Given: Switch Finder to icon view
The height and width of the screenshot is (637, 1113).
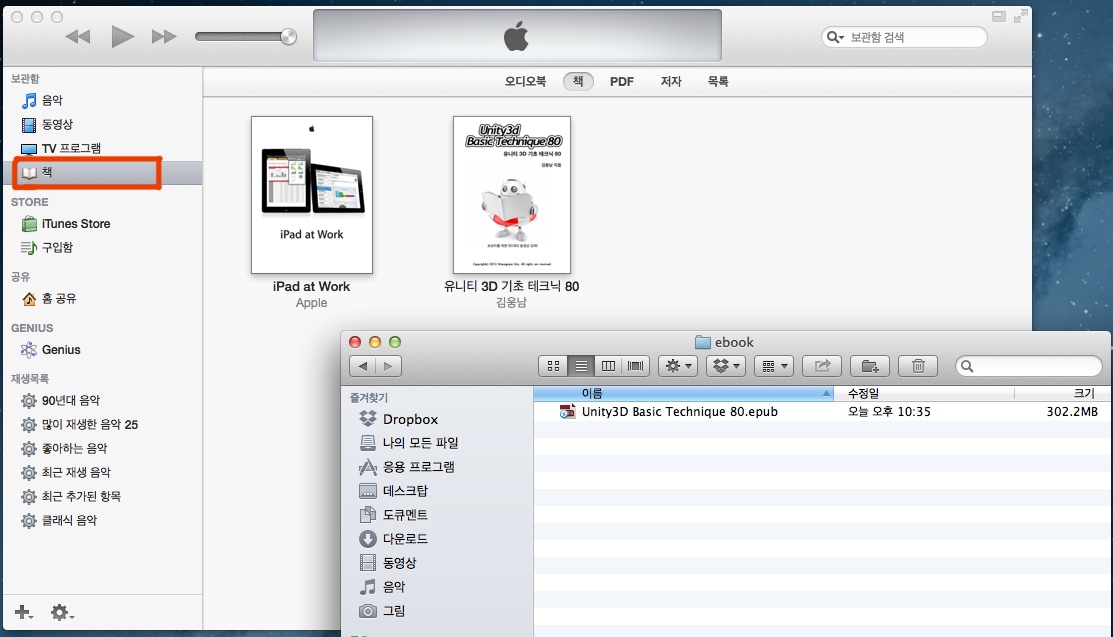Looking at the screenshot, I should [x=553, y=366].
